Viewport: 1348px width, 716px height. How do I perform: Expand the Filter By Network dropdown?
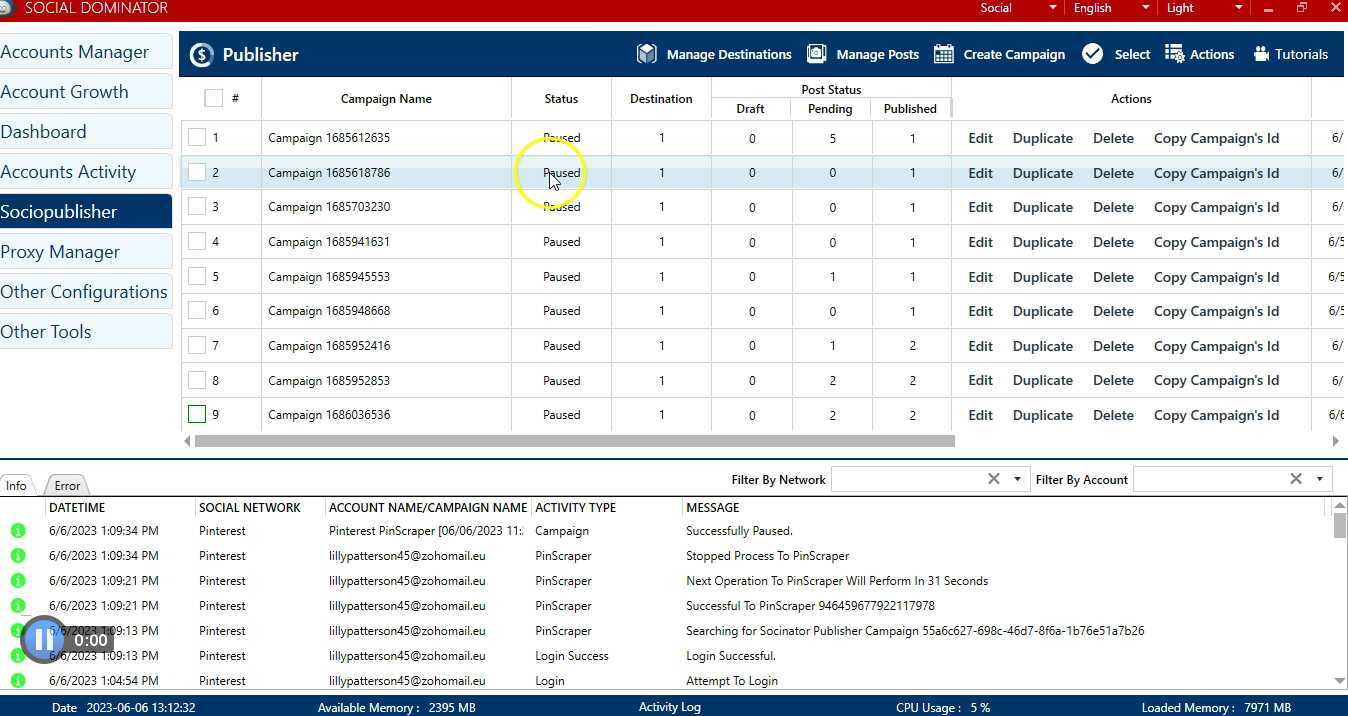tap(1017, 479)
